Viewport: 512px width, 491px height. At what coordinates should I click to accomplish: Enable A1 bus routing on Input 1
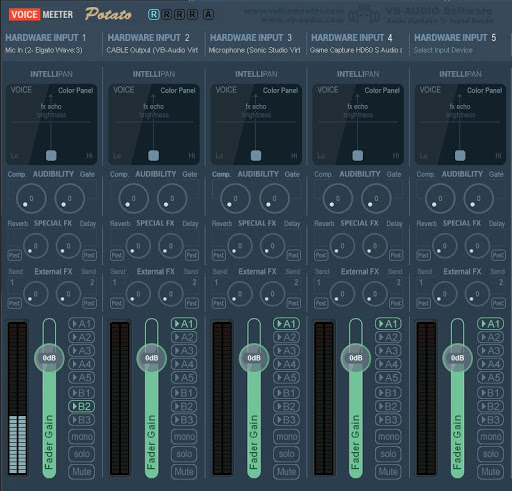pyautogui.click(x=82, y=324)
